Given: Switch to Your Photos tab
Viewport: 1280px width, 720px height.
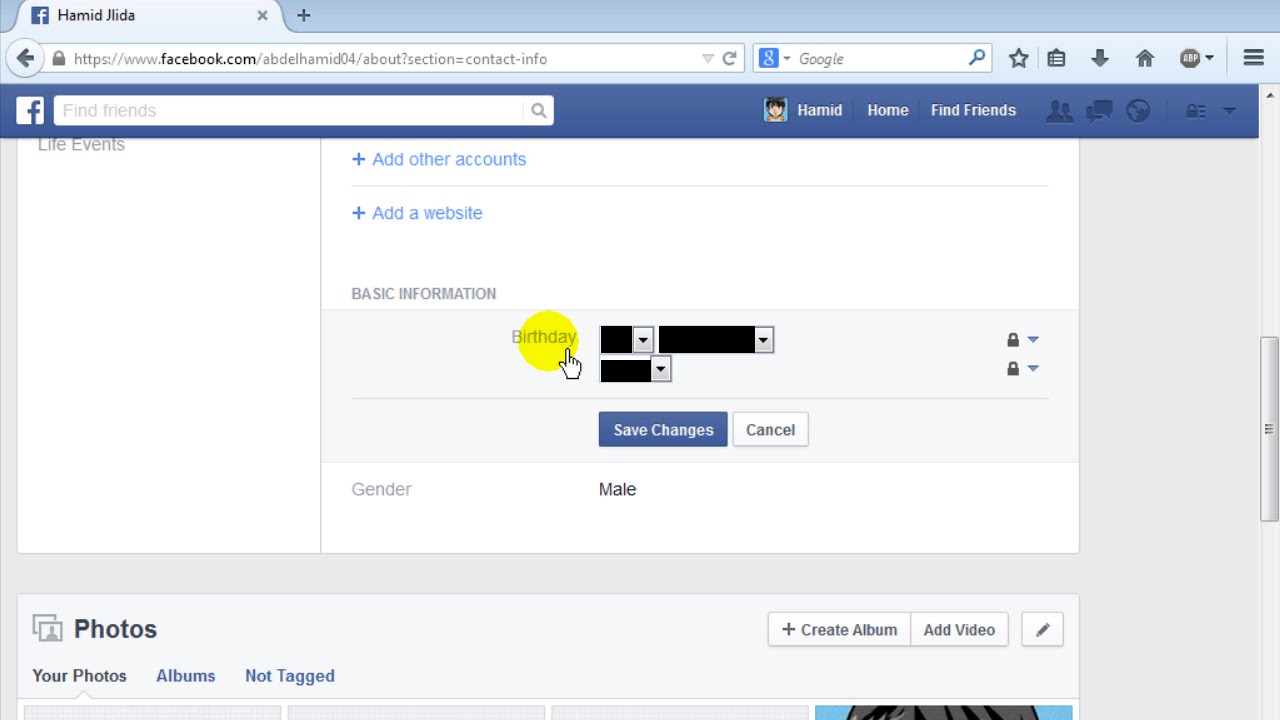Looking at the screenshot, I should coord(80,676).
